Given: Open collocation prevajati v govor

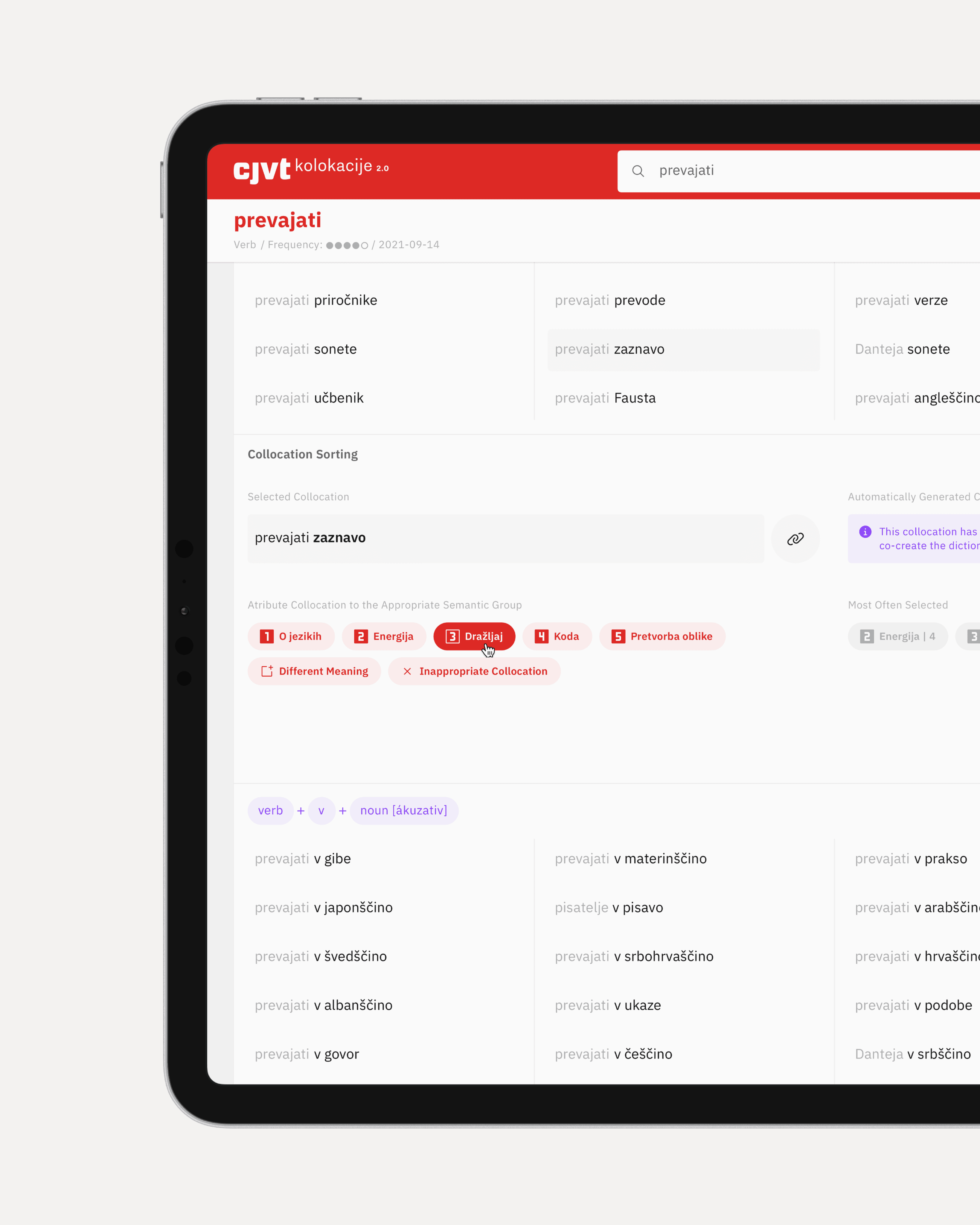Looking at the screenshot, I should click(307, 1054).
